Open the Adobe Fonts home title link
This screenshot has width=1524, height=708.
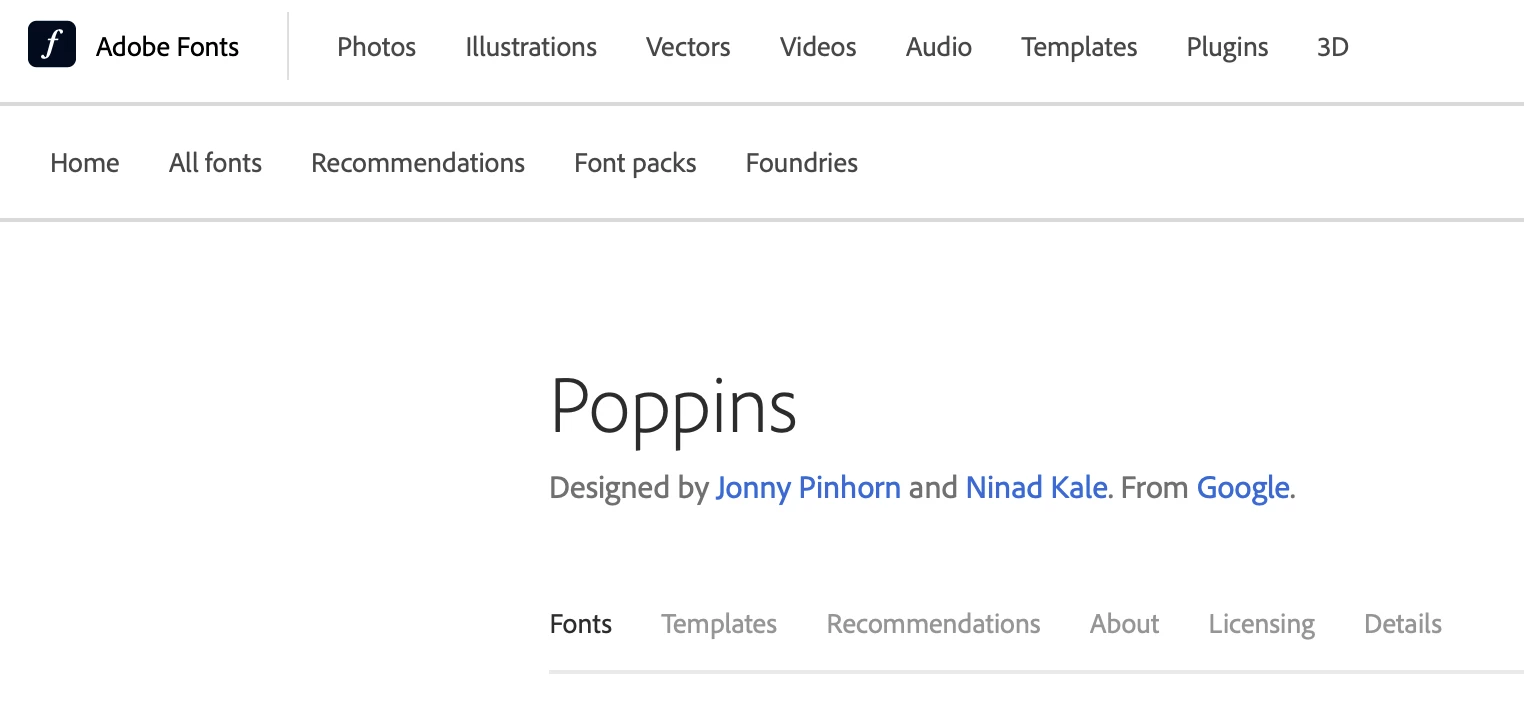(167, 47)
